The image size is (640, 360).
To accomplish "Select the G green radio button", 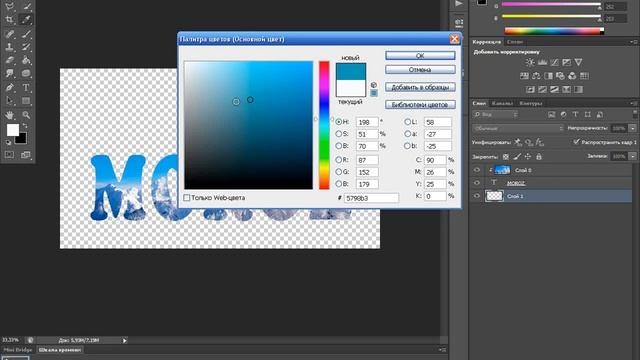I will point(338,172).
